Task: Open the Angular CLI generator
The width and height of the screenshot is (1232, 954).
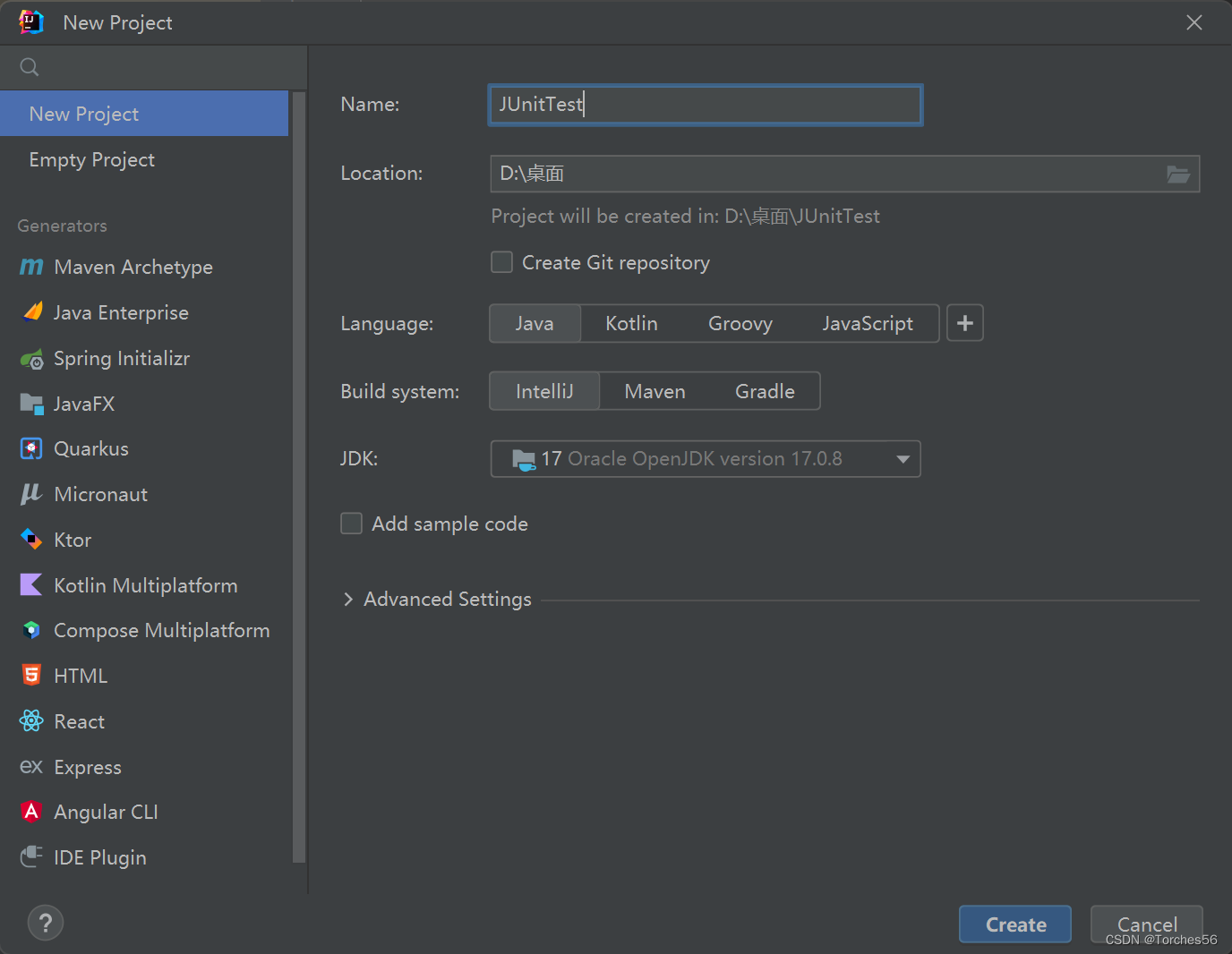Action: pyautogui.click(x=144, y=812)
